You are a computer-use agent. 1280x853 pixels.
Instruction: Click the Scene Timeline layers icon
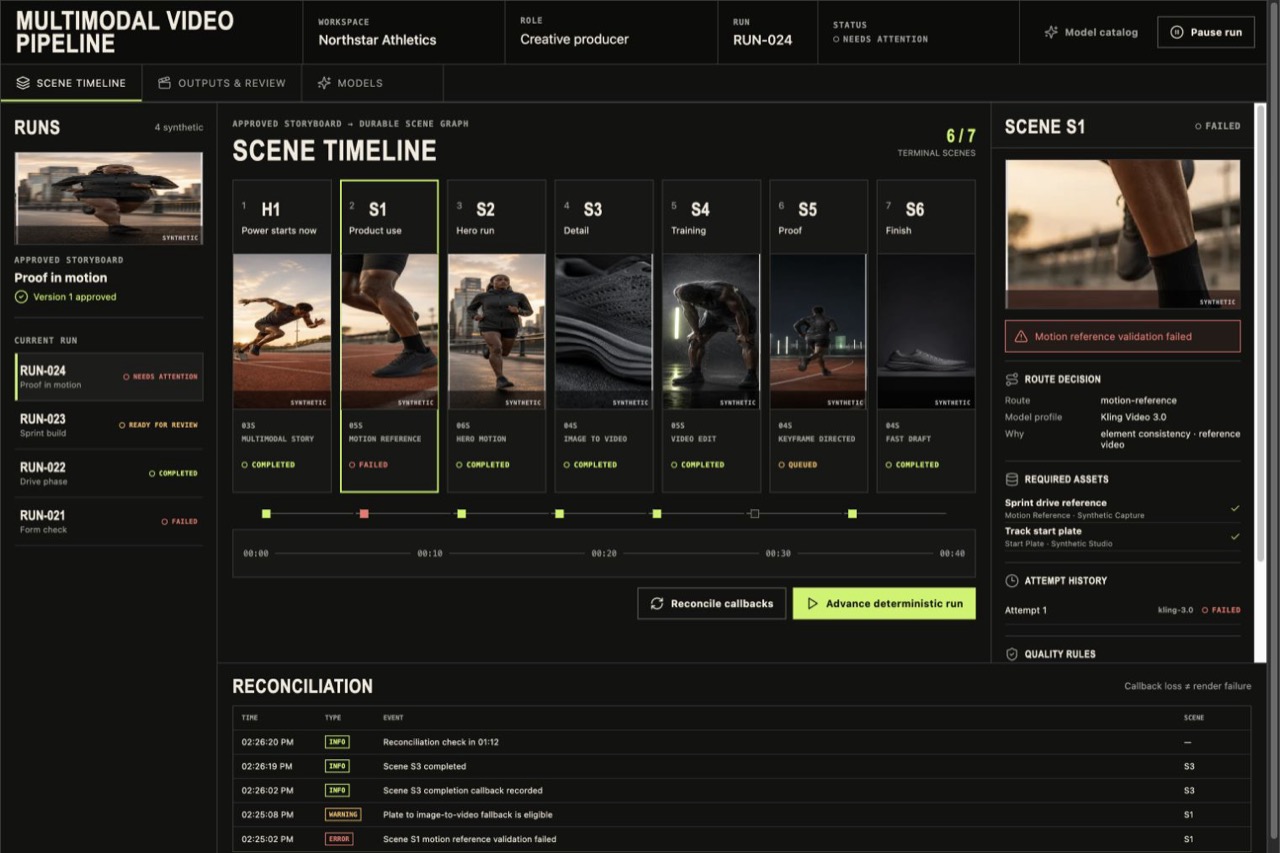tap(23, 83)
